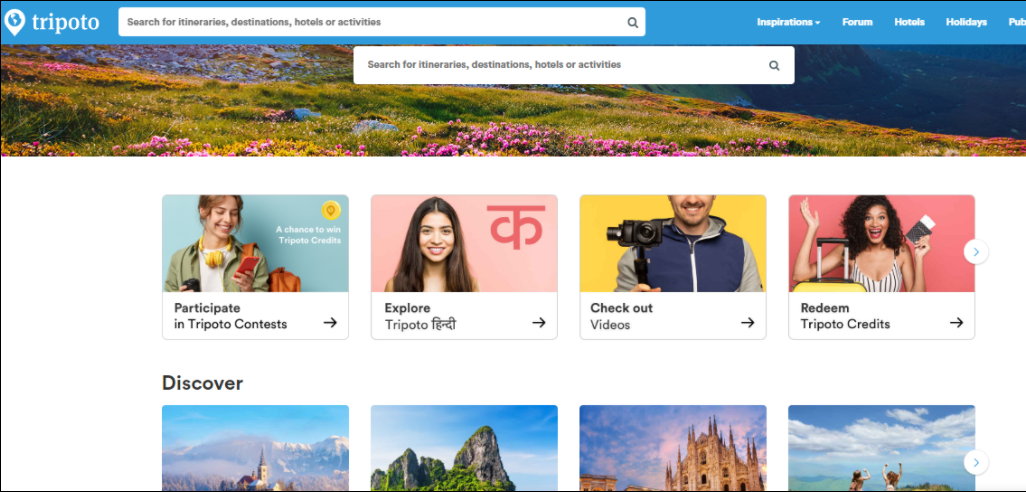Click the magnifier icon in top search bar
Screen dimensions: 1026x492
(x=632, y=22)
